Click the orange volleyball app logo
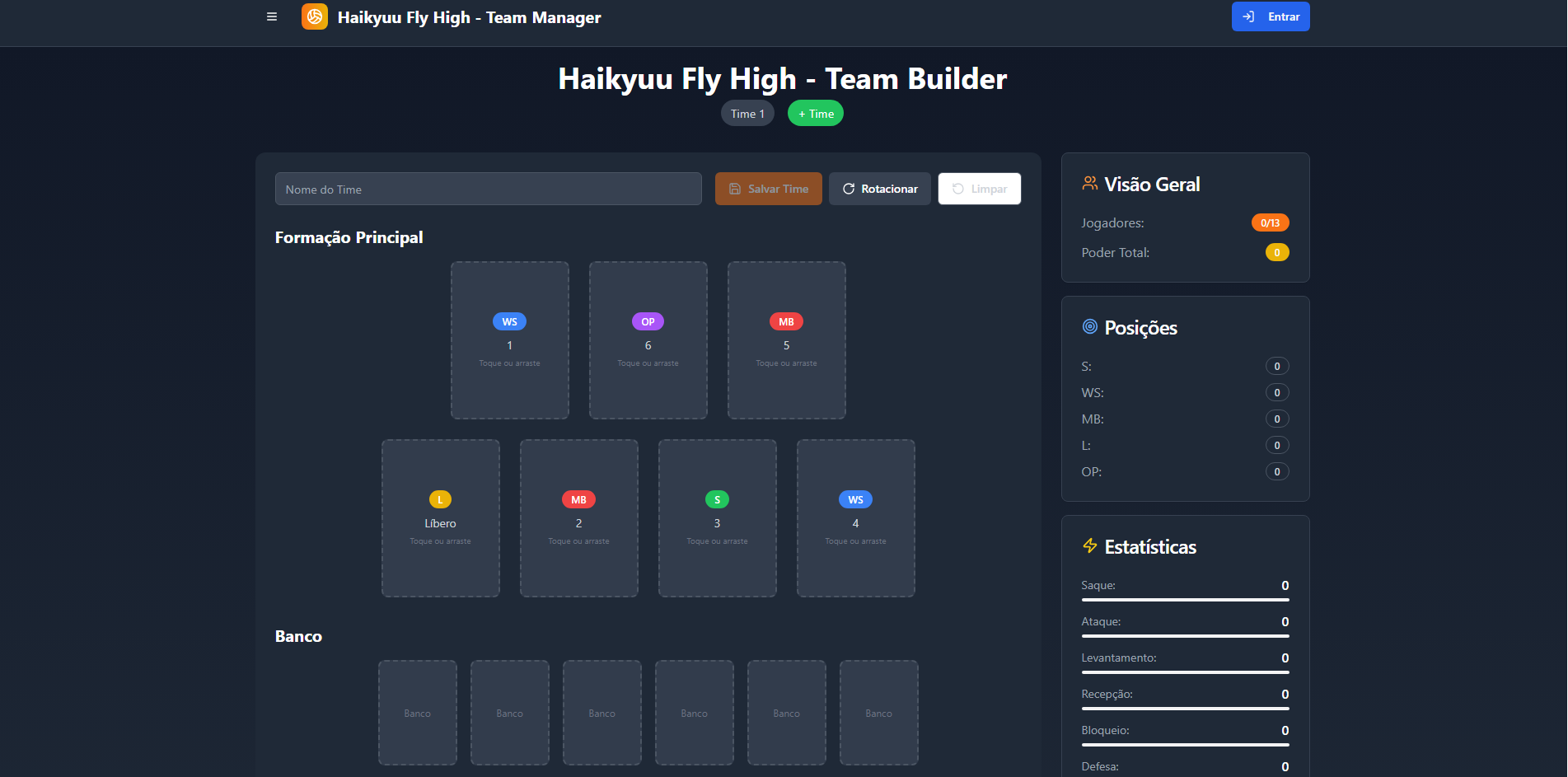Screen dimensions: 1568x777 point(315,16)
